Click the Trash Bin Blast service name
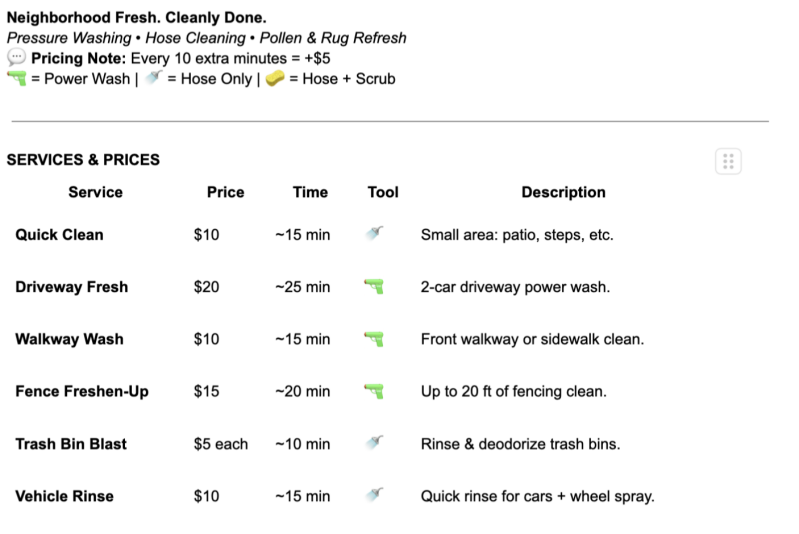This screenshot has width=799, height=534. [71, 444]
